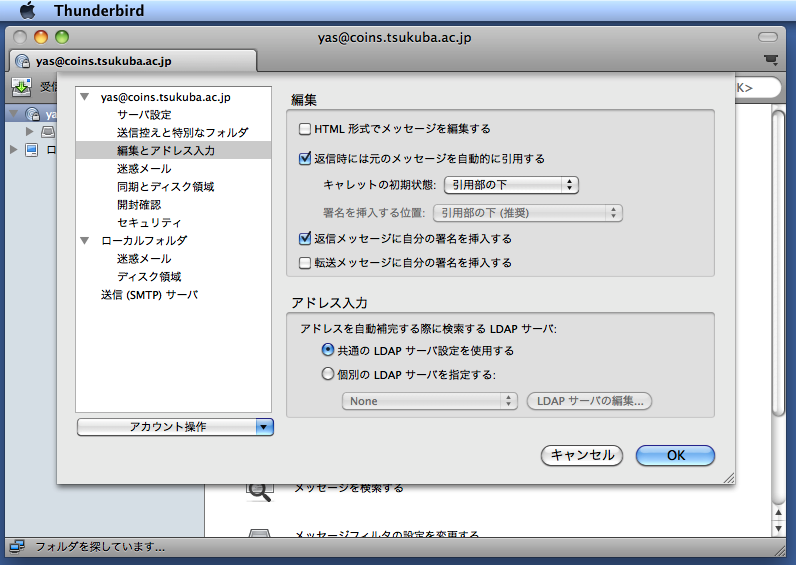Click the network status icon in status bar

[17, 547]
